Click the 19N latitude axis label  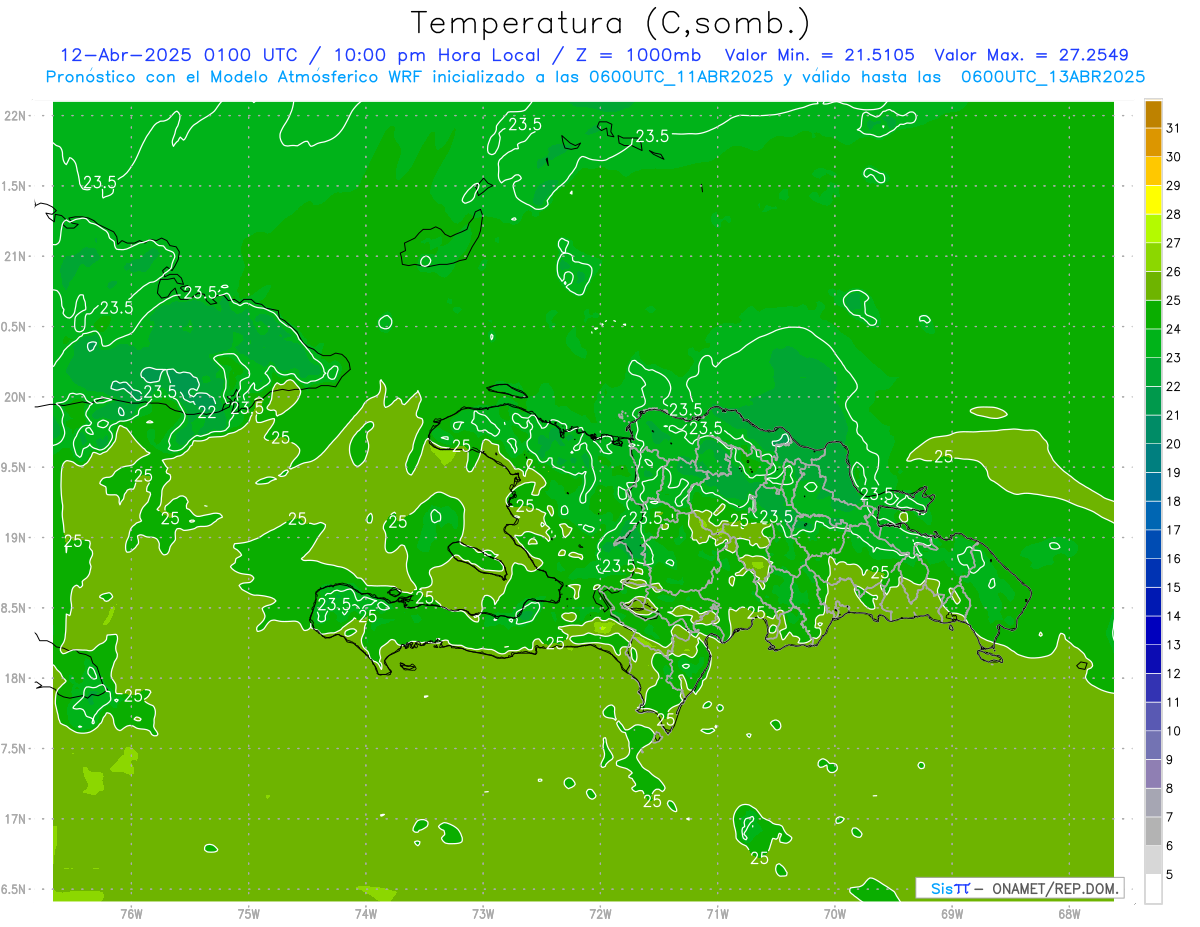click(16, 538)
